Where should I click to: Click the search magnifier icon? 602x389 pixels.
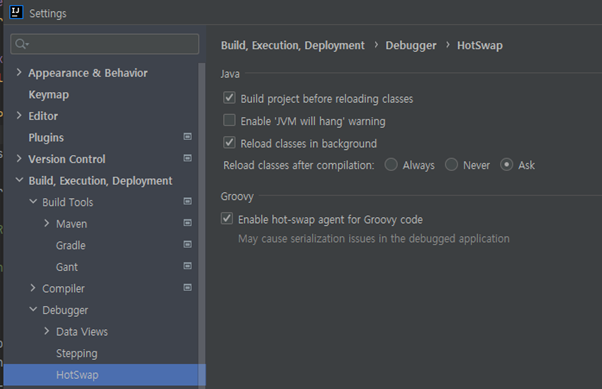(x=22, y=44)
